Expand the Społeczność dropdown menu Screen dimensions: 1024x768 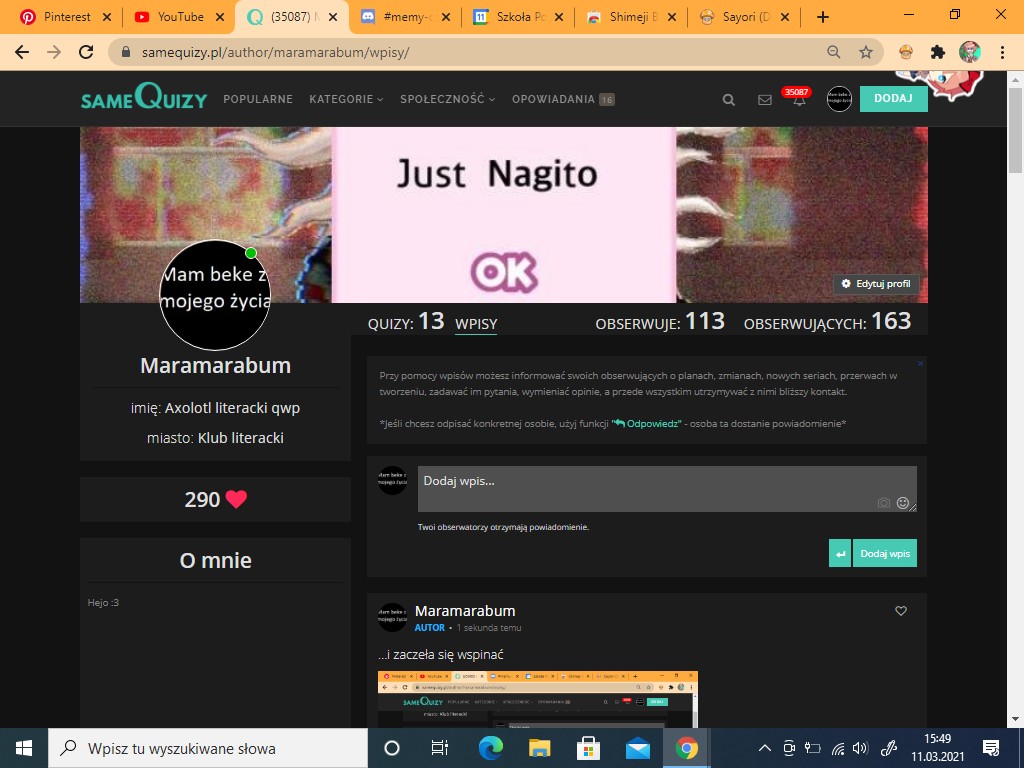(x=447, y=99)
